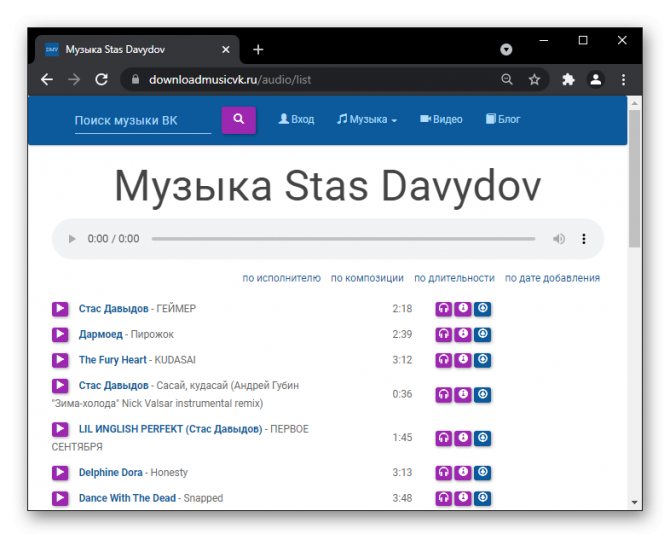670x552 pixels.
Task: Sort list по дате добавления
Action: pos(552,278)
